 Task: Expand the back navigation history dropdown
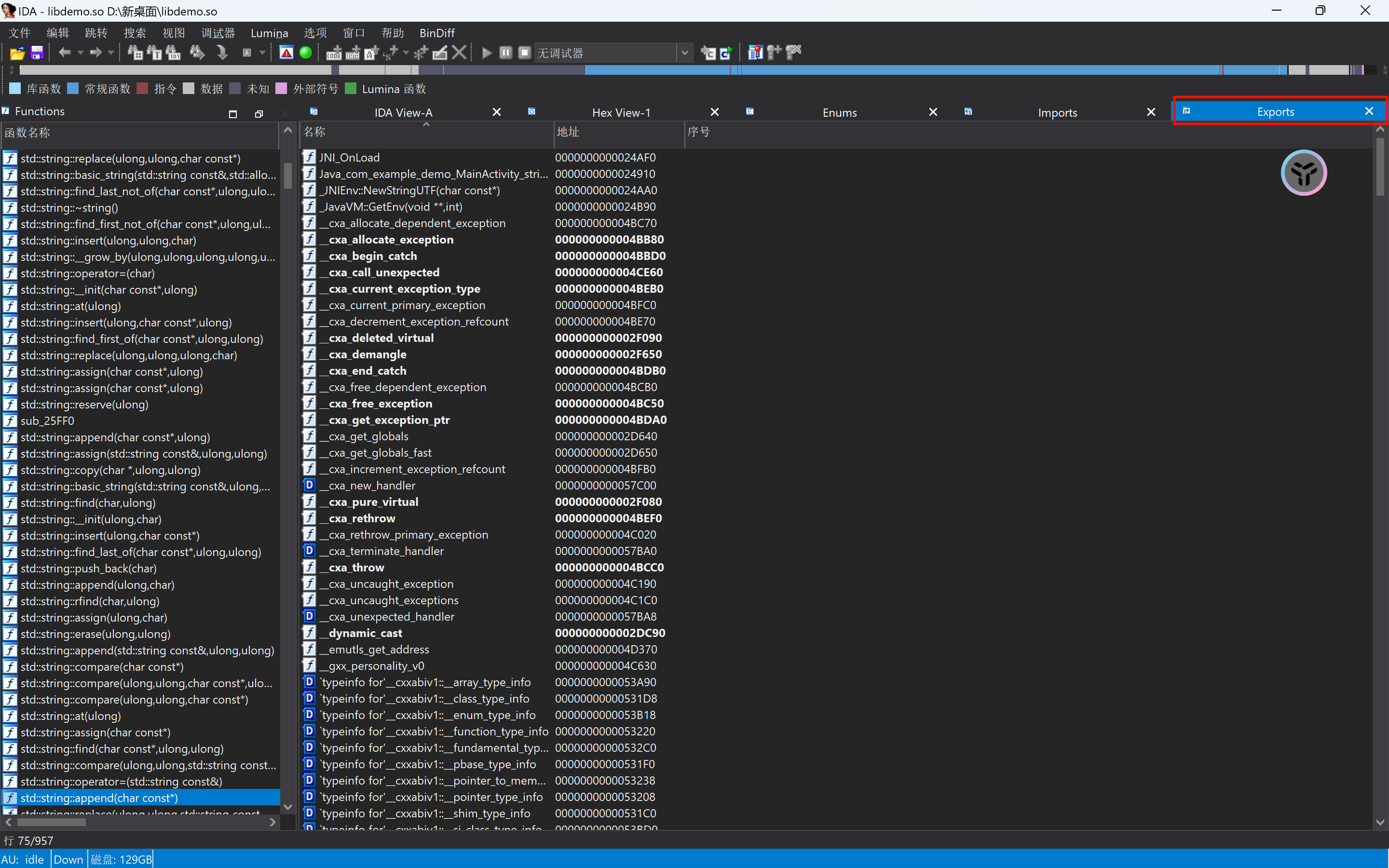click(81, 53)
